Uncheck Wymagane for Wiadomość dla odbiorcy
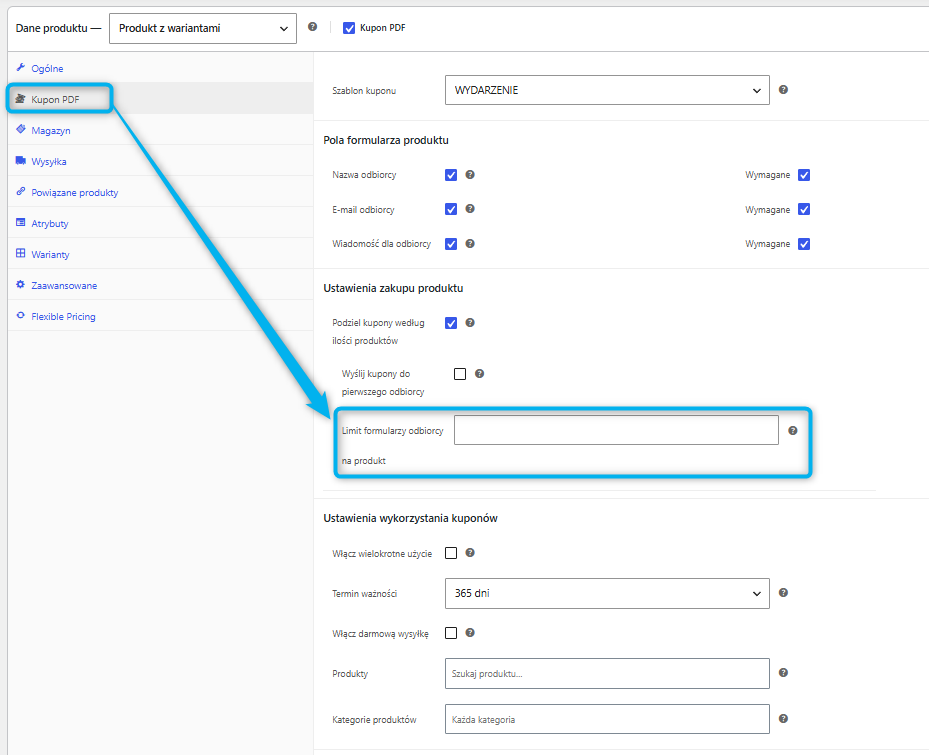The width and height of the screenshot is (929, 755). (804, 244)
